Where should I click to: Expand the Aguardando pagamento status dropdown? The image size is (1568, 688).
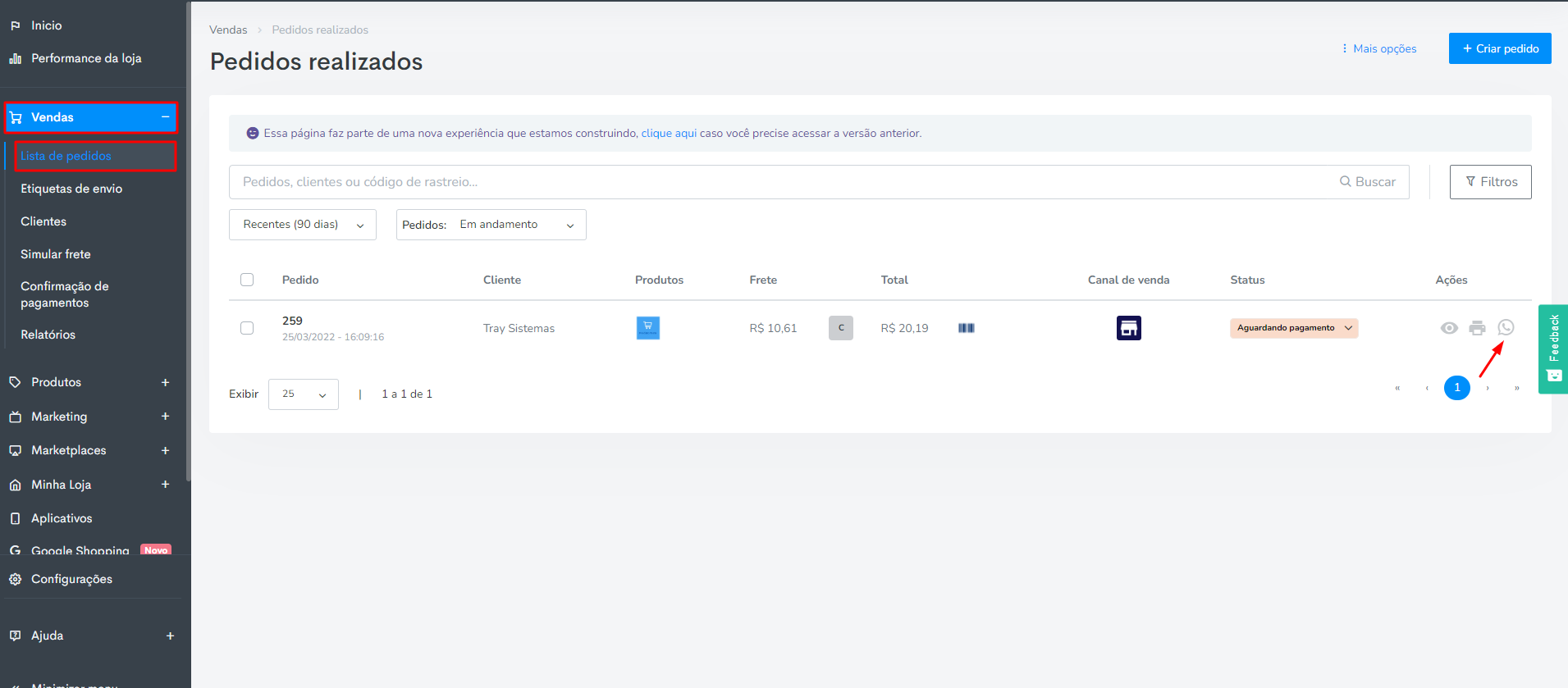click(x=1294, y=328)
